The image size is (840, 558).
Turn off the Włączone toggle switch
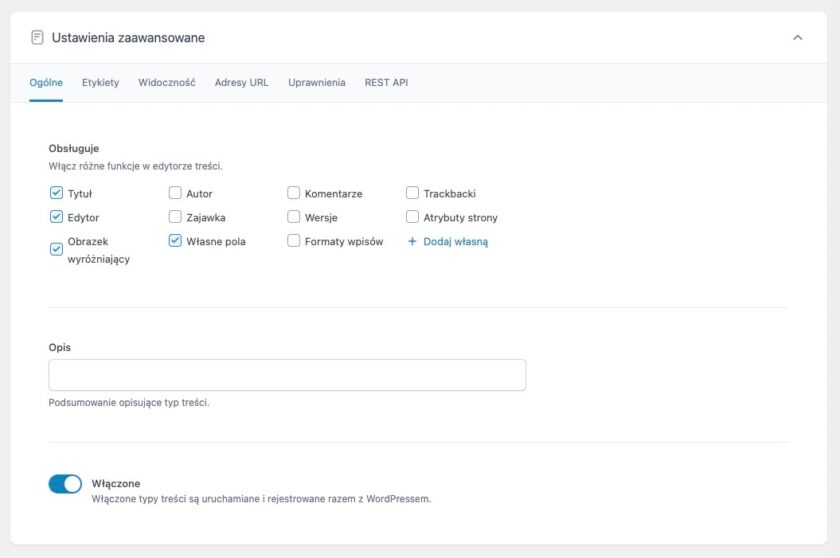(65, 484)
